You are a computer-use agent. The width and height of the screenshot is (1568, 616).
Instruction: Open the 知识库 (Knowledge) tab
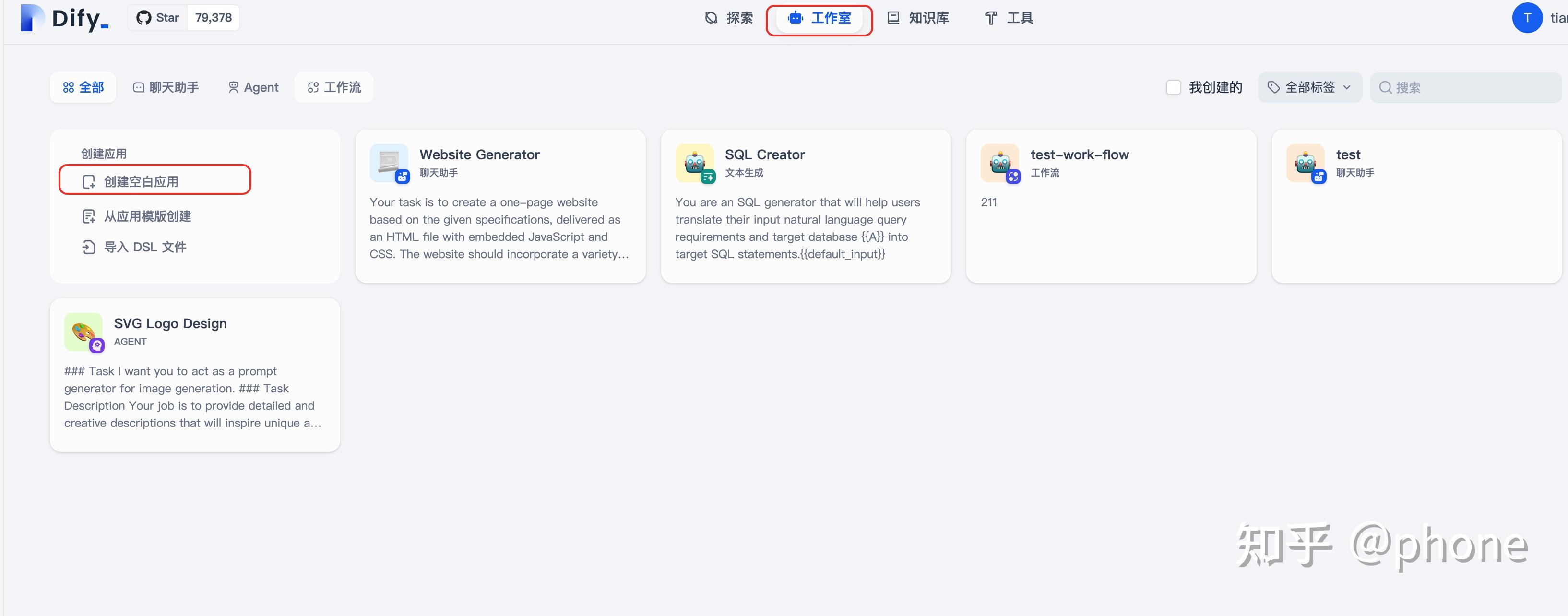pyautogui.click(x=918, y=18)
